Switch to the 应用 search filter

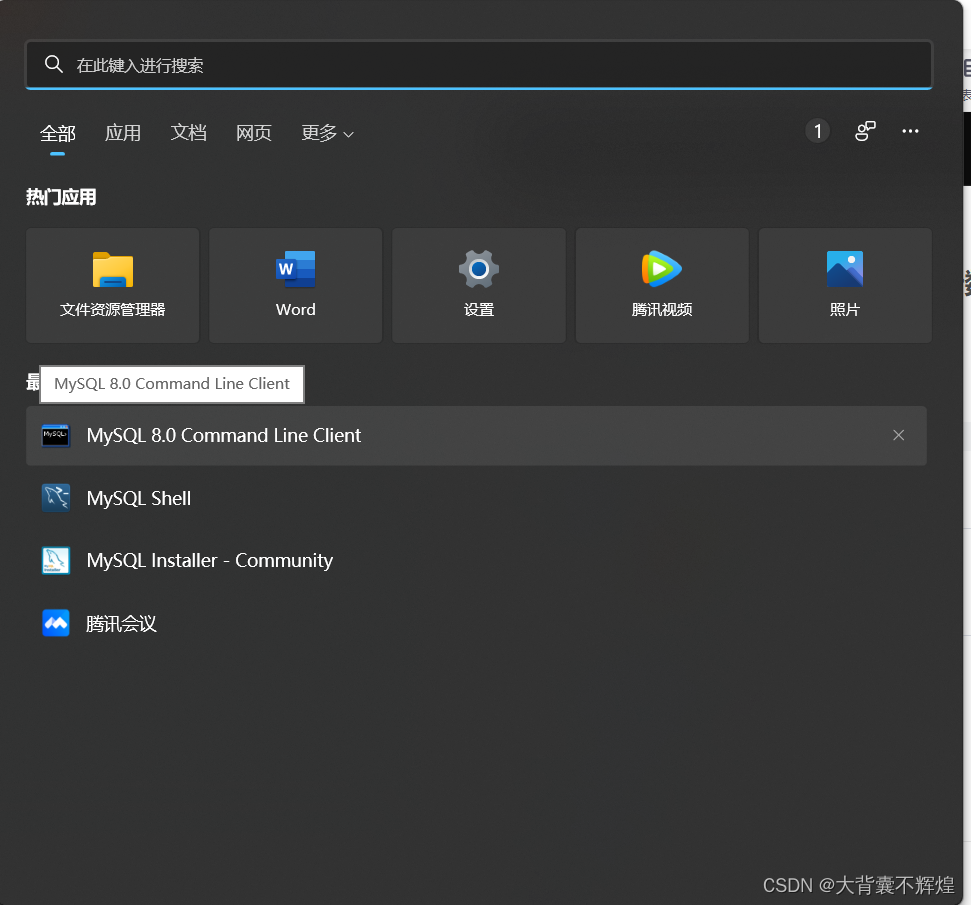tap(123, 132)
